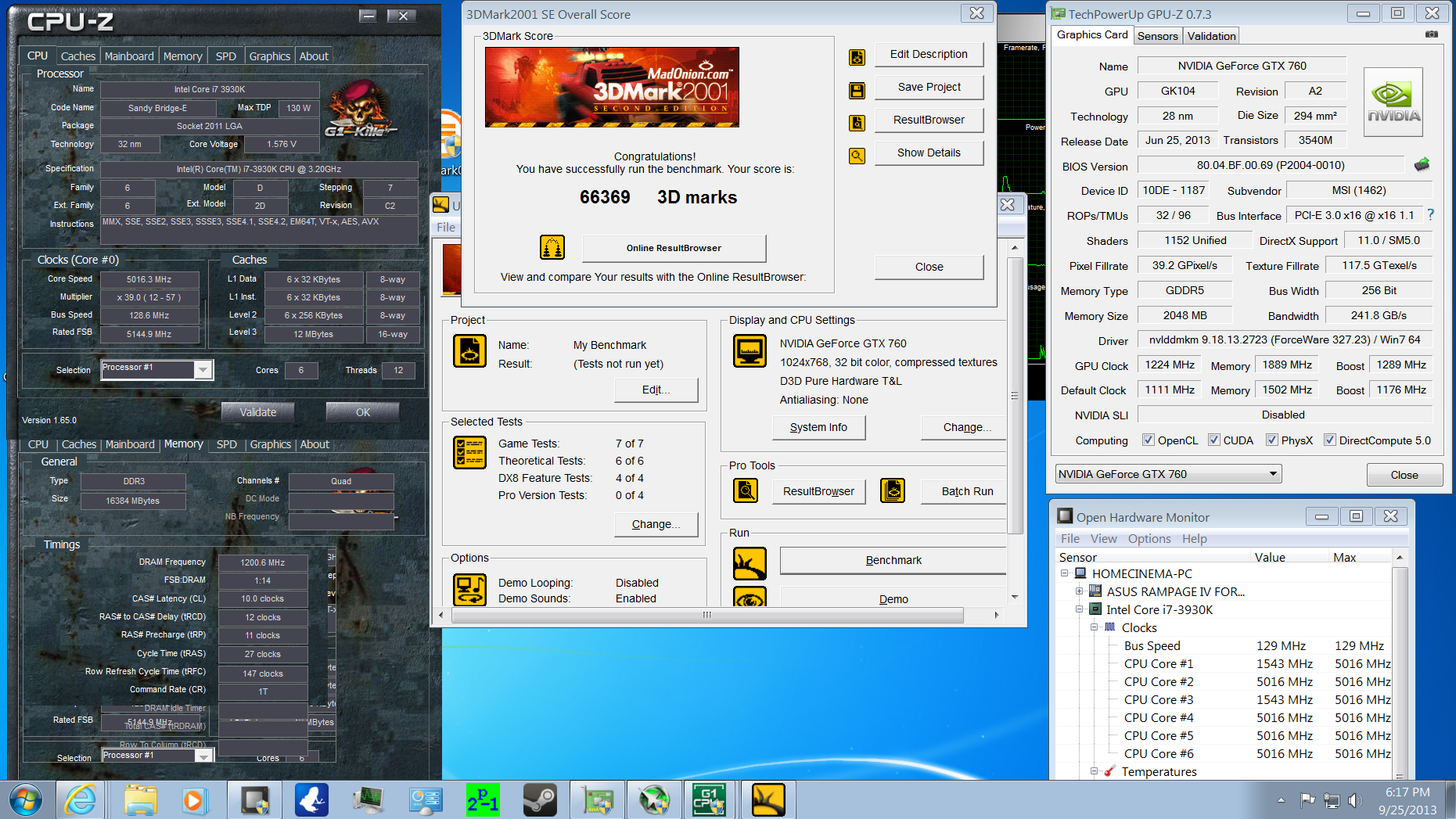The image size is (1456, 819).
Task: Click the OK button in CPU-Z
Action: [363, 412]
